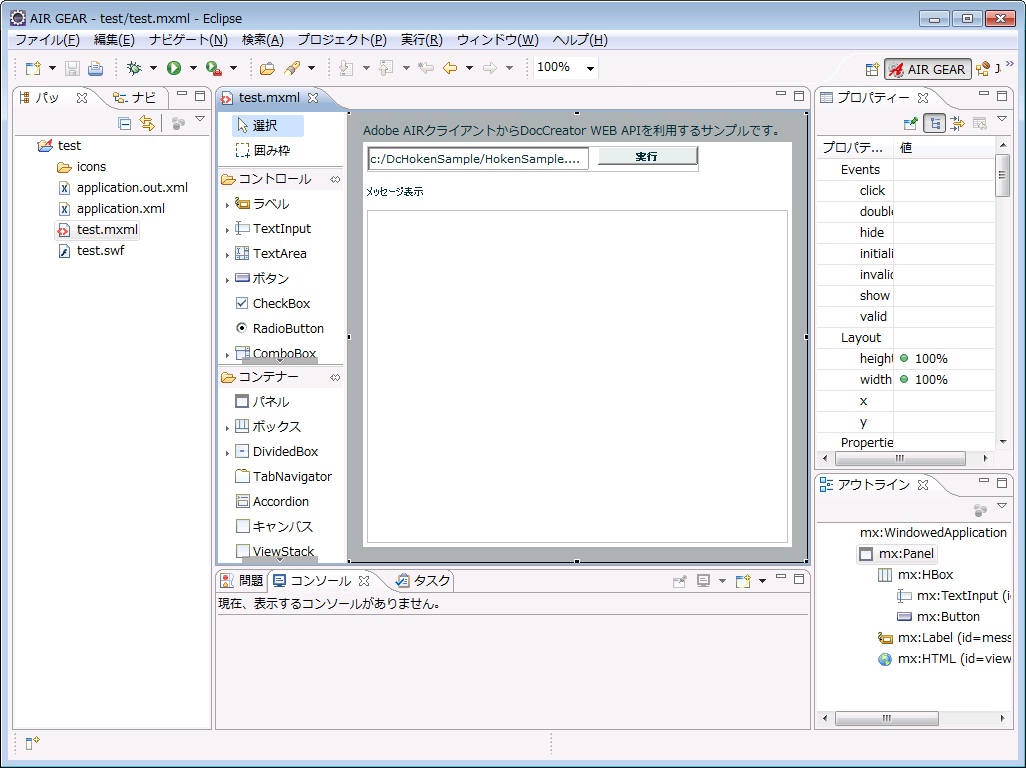
Task: Switch to the タスク tasks tab
Action: pos(423,581)
